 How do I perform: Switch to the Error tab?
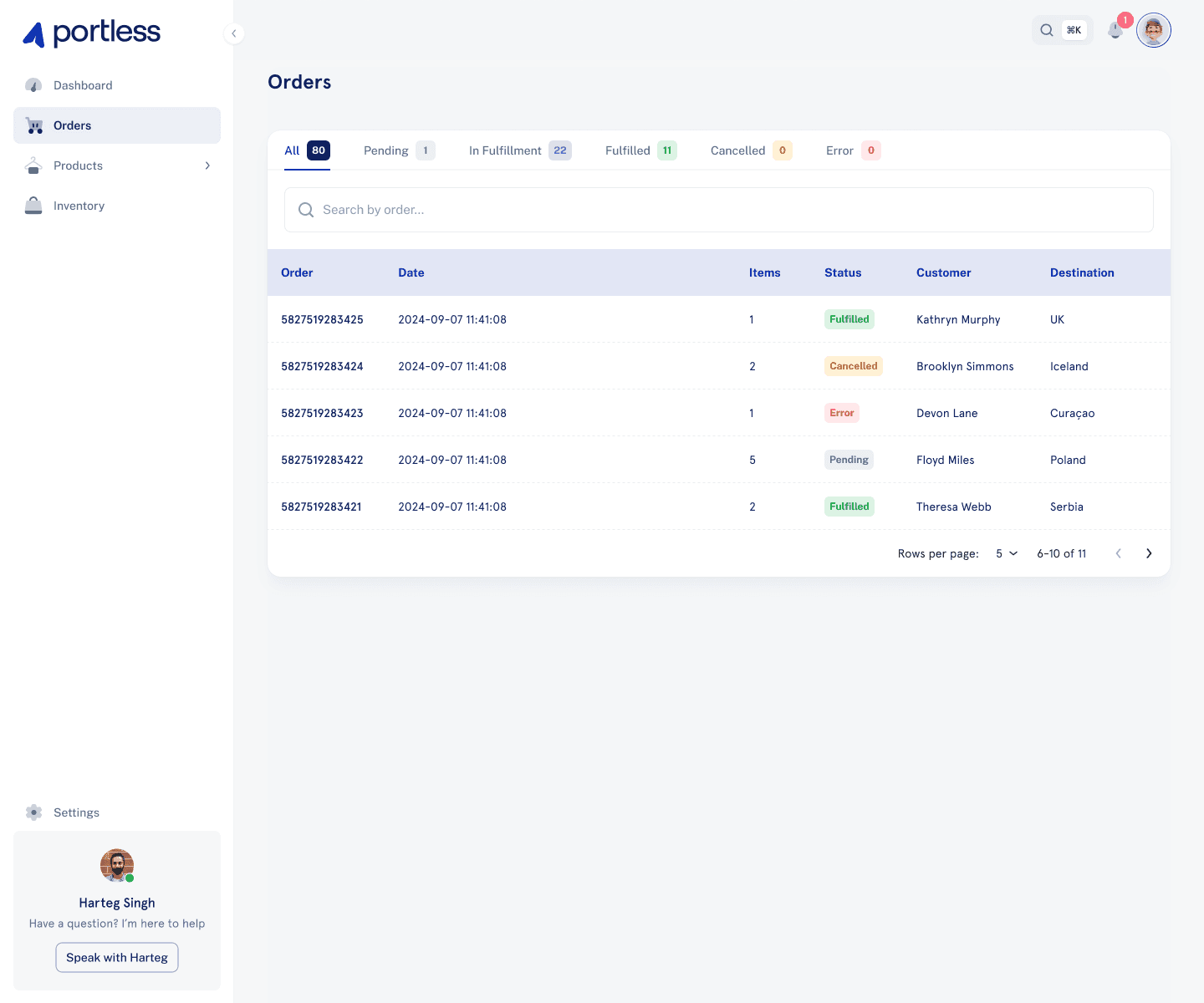pyautogui.click(x=853, y=150)
